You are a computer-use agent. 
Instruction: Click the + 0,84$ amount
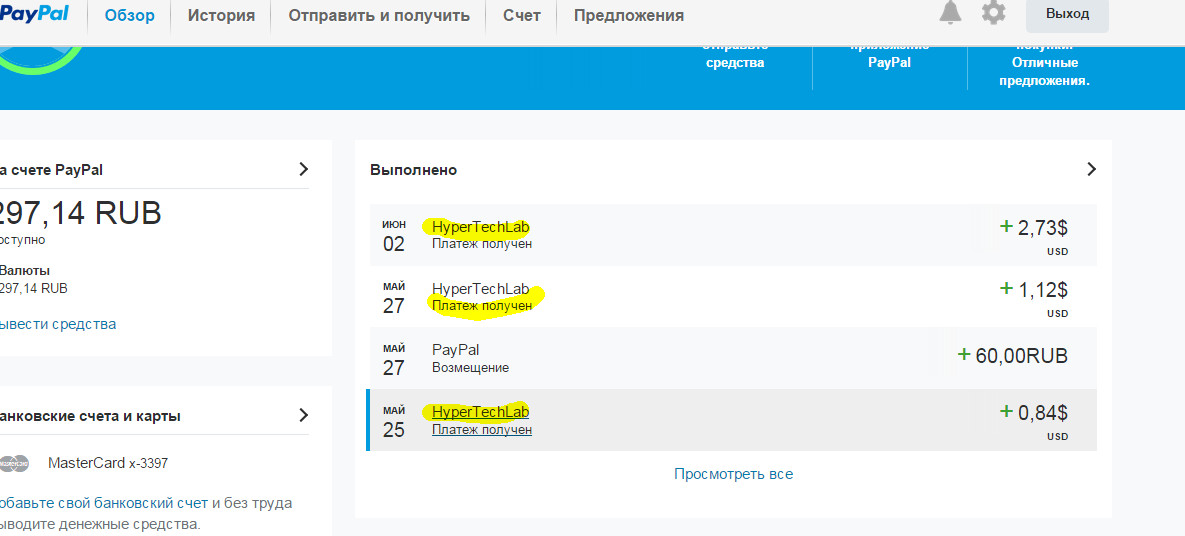(1034, 412)
